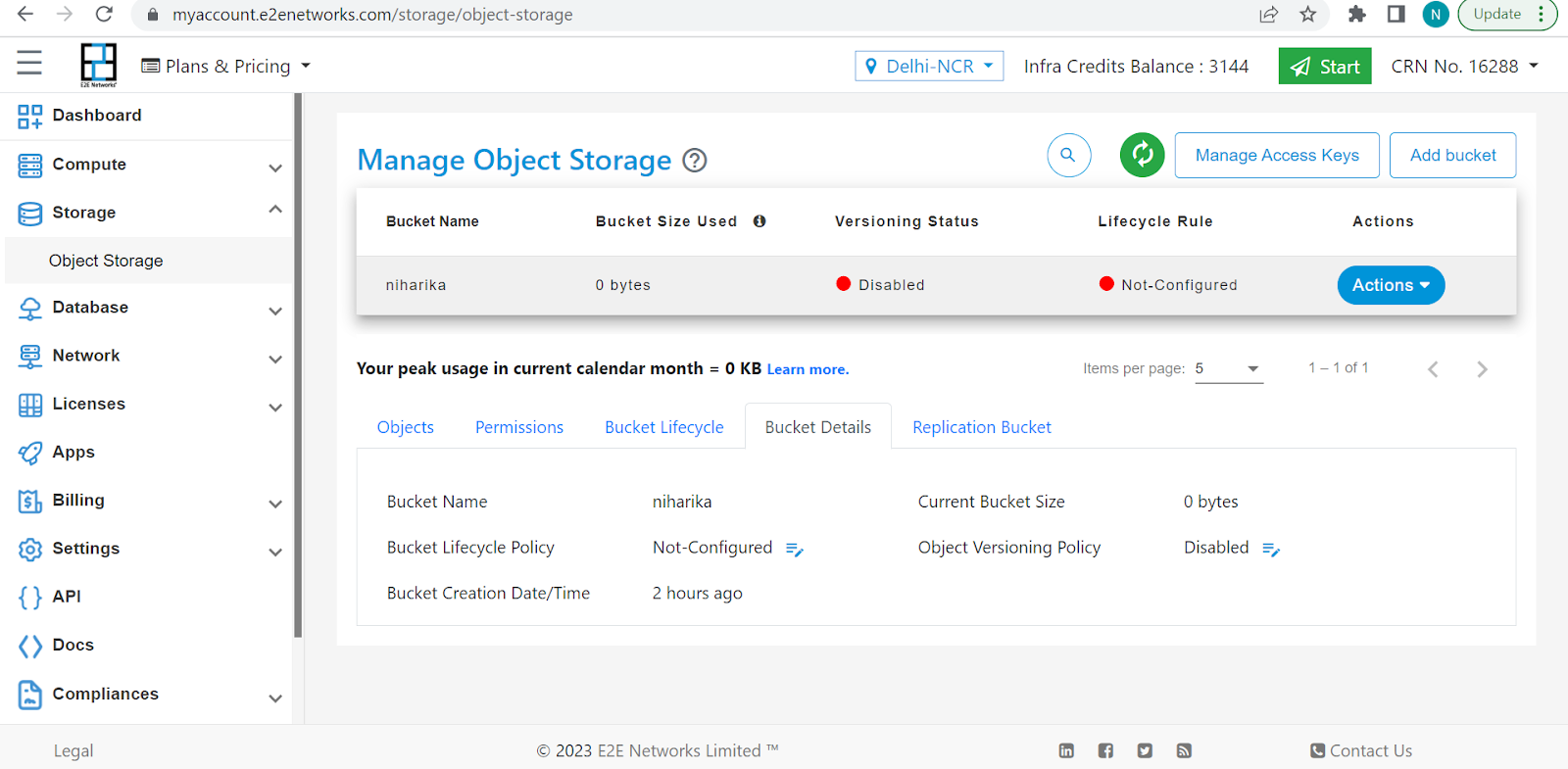Screen dimensions: 1568x769
Task: Switch to the Bucket Lifecycle tab
Action: 664,427
